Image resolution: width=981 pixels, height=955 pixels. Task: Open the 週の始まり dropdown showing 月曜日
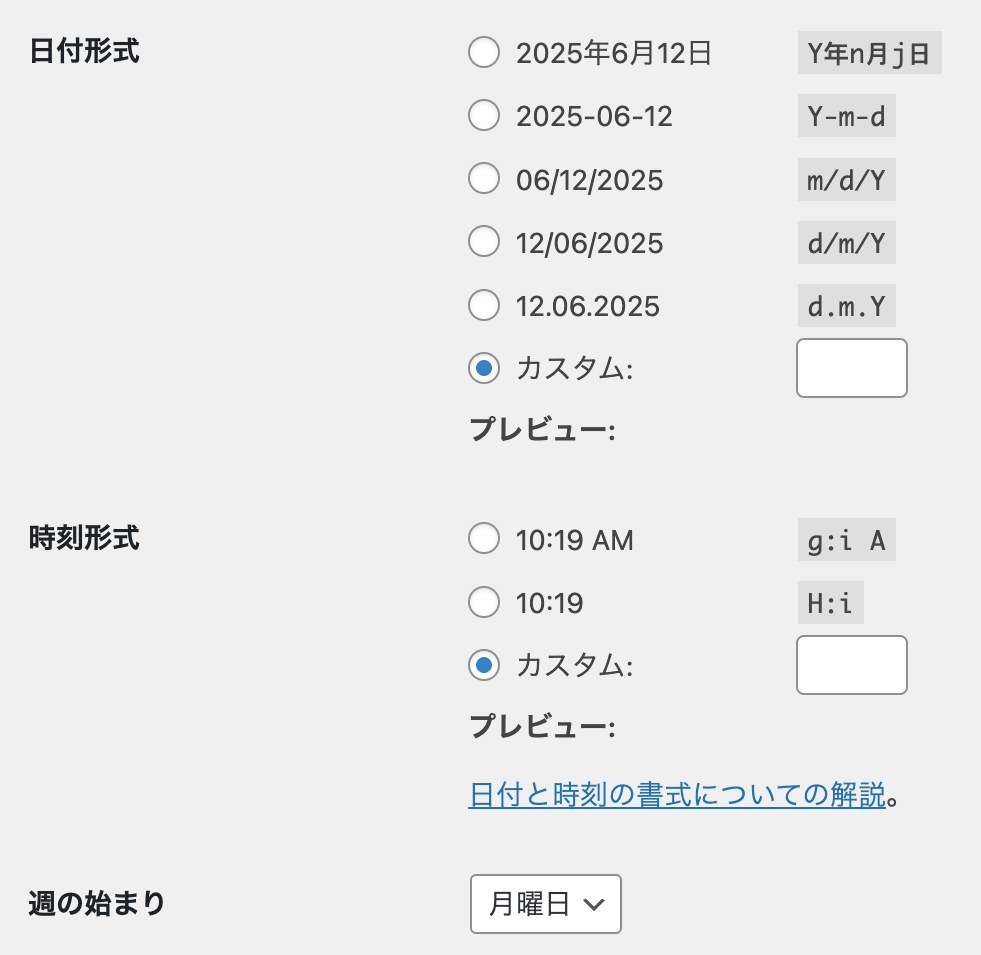tap(546, 904)
